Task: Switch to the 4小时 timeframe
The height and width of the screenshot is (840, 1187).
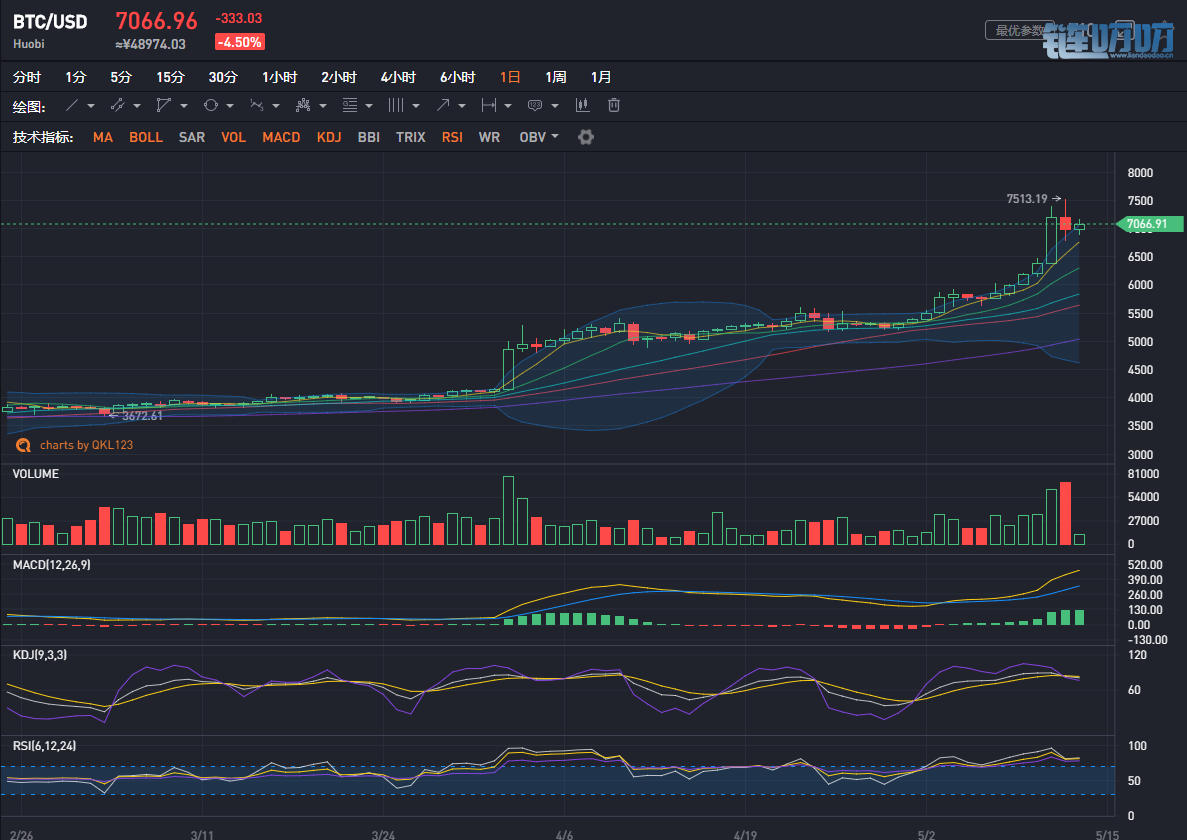Action: pos(398,77)
